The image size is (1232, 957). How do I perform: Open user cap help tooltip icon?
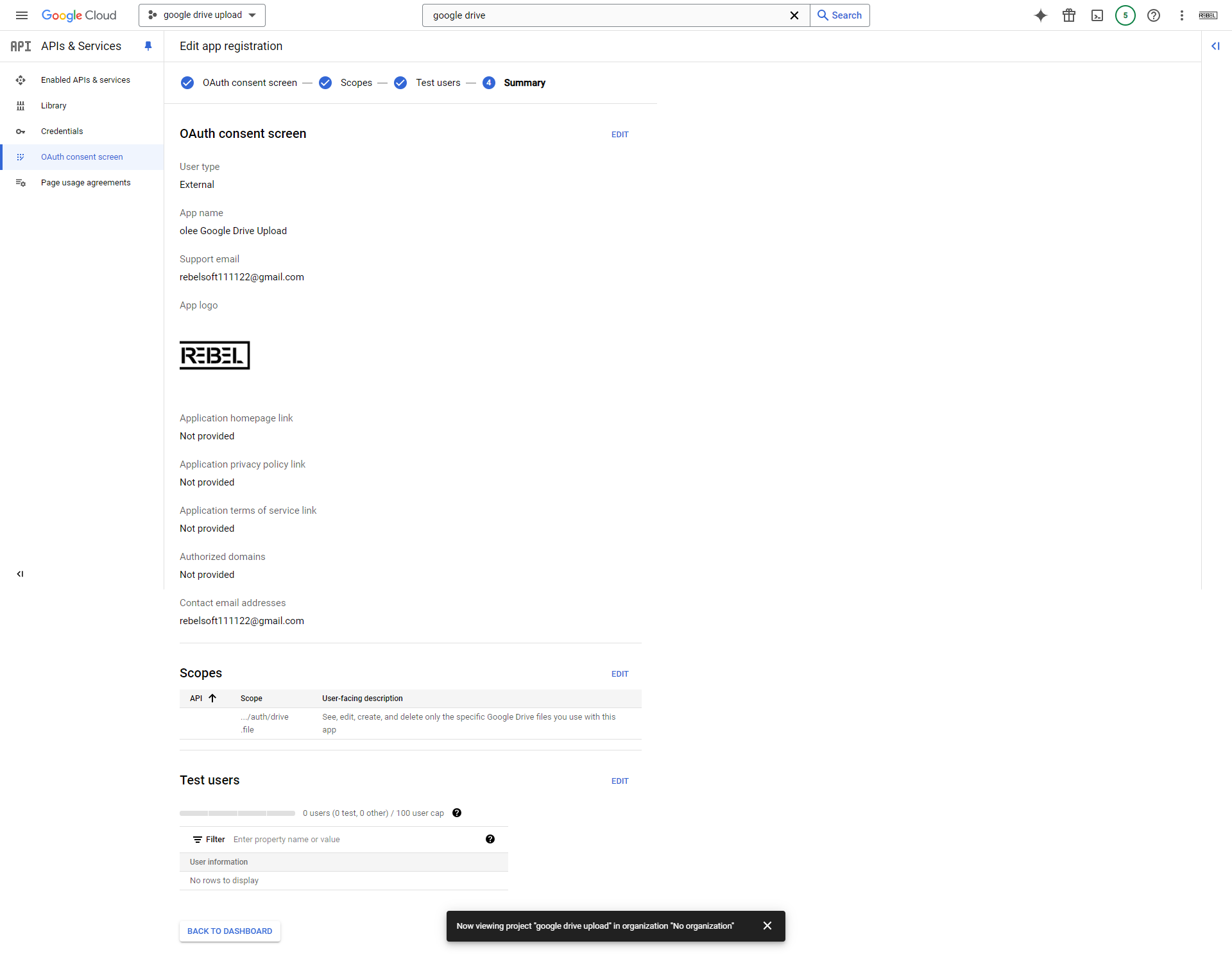point(457,813)
